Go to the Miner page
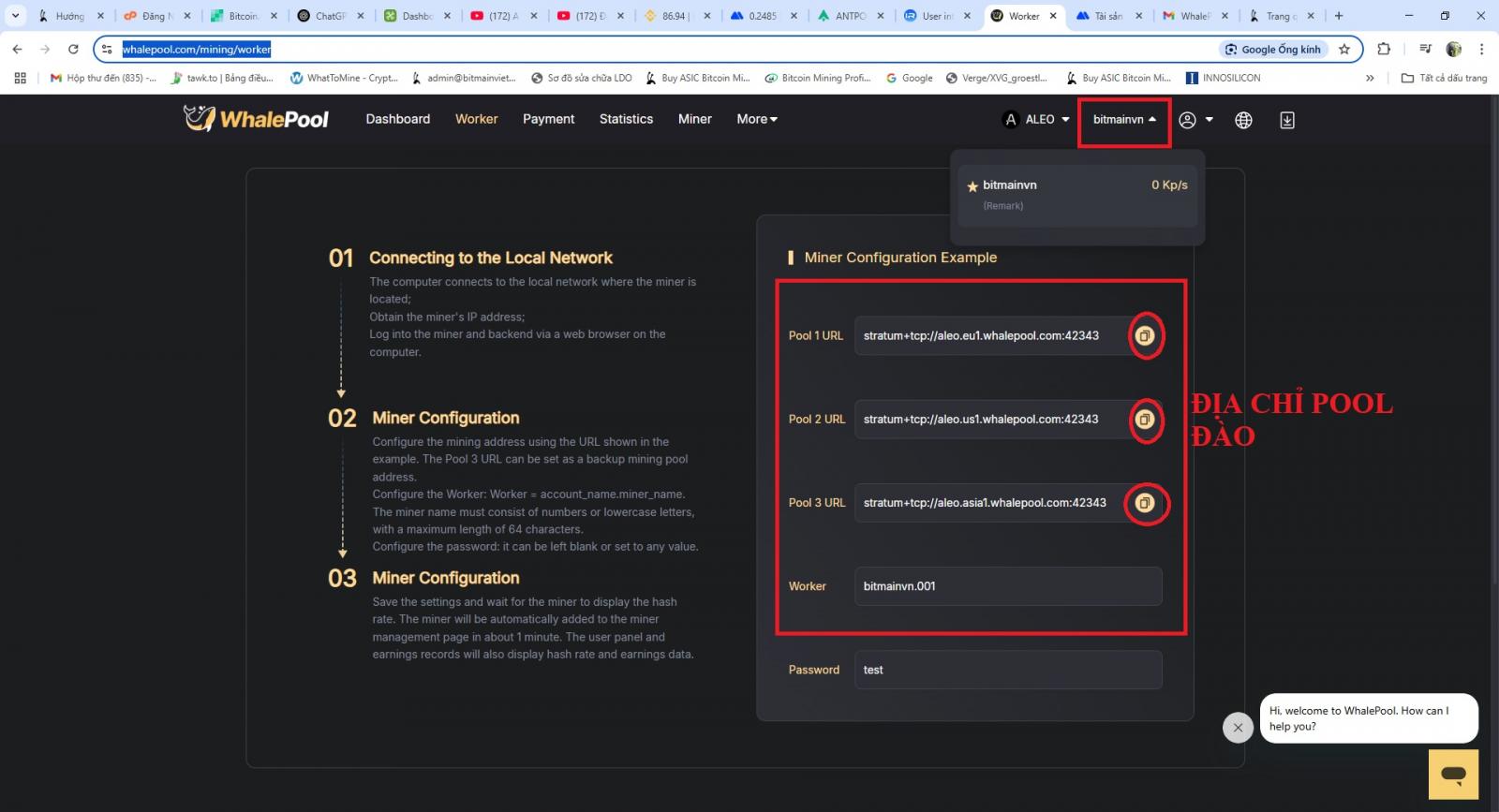 [x=695, y=119]
